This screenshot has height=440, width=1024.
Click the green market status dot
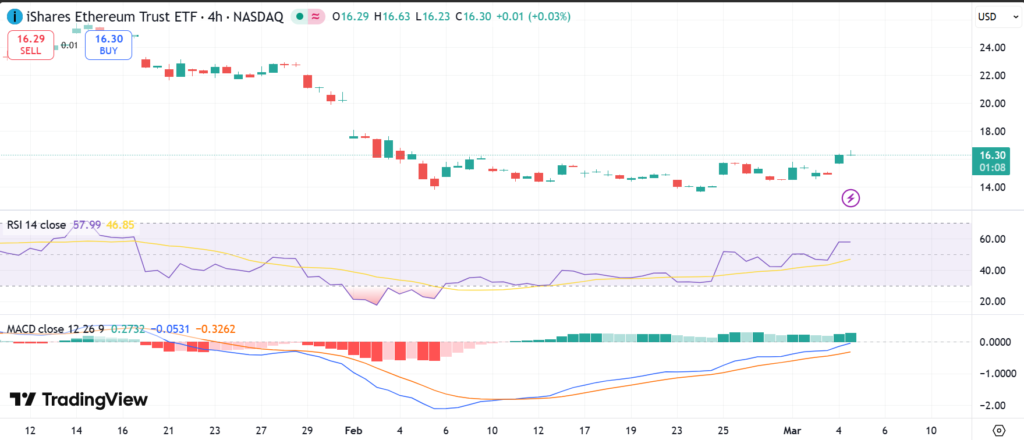(x=299, y=16)
